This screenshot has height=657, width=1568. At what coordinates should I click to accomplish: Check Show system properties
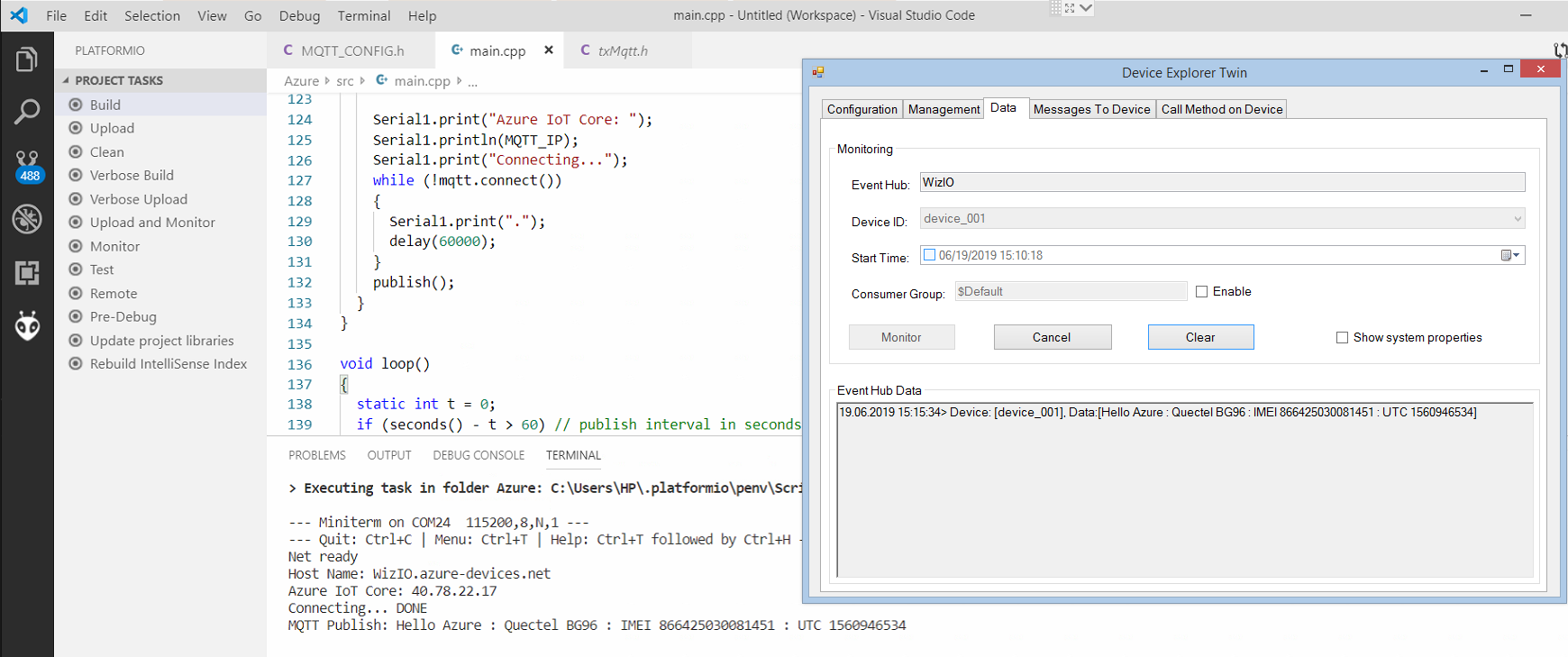(1342, 337)
